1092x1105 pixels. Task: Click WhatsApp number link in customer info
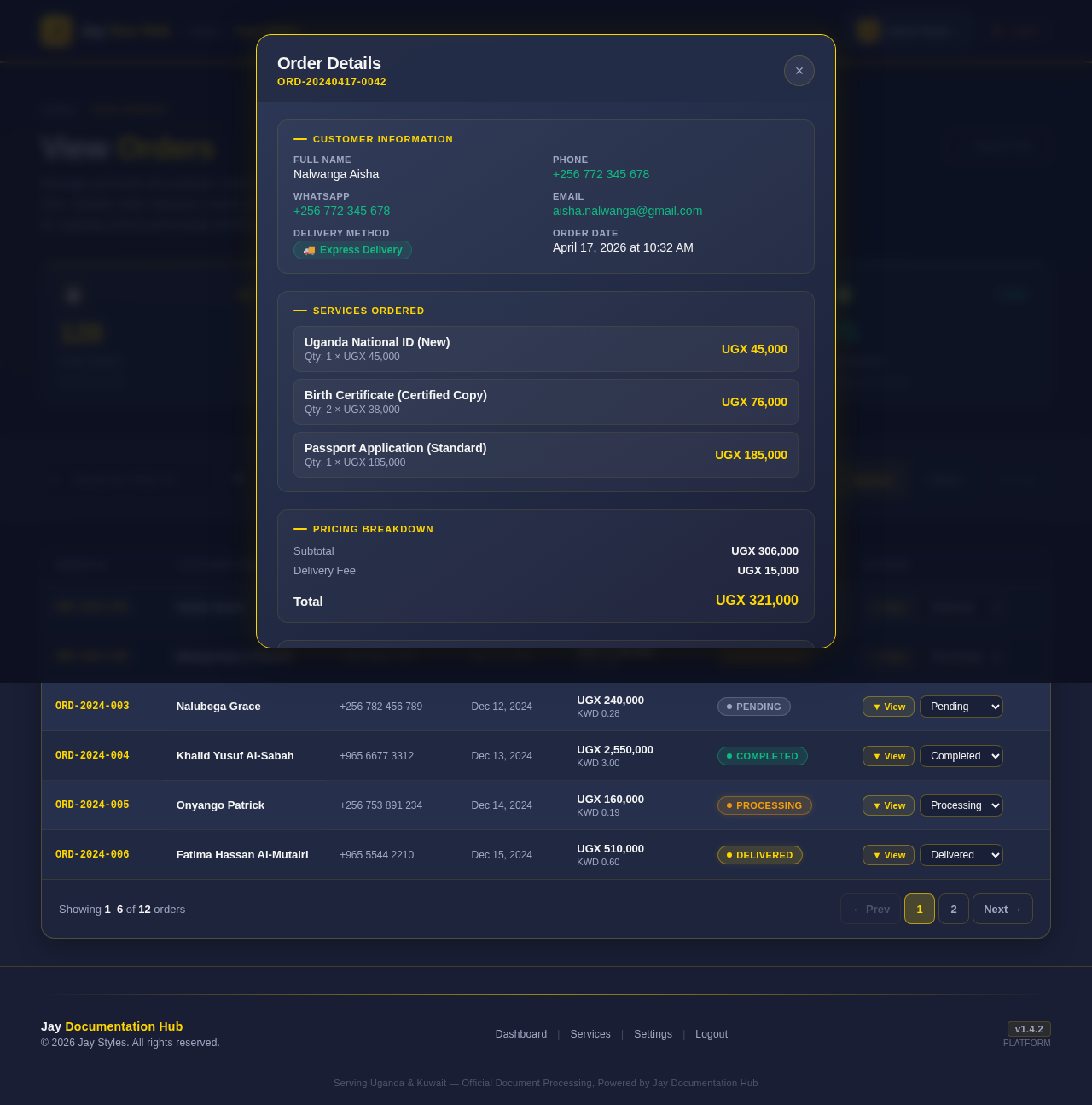coord(341,211)
